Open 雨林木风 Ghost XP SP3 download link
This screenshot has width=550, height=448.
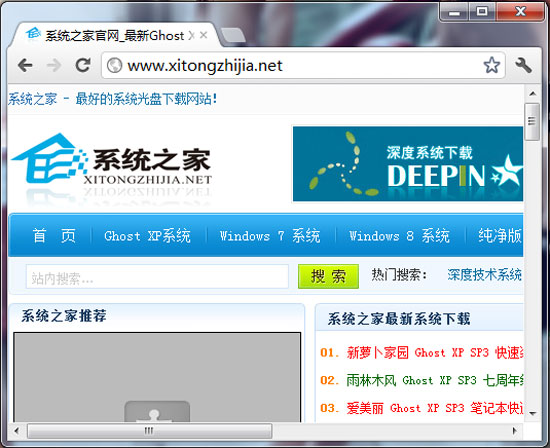[x=435, y=380]
